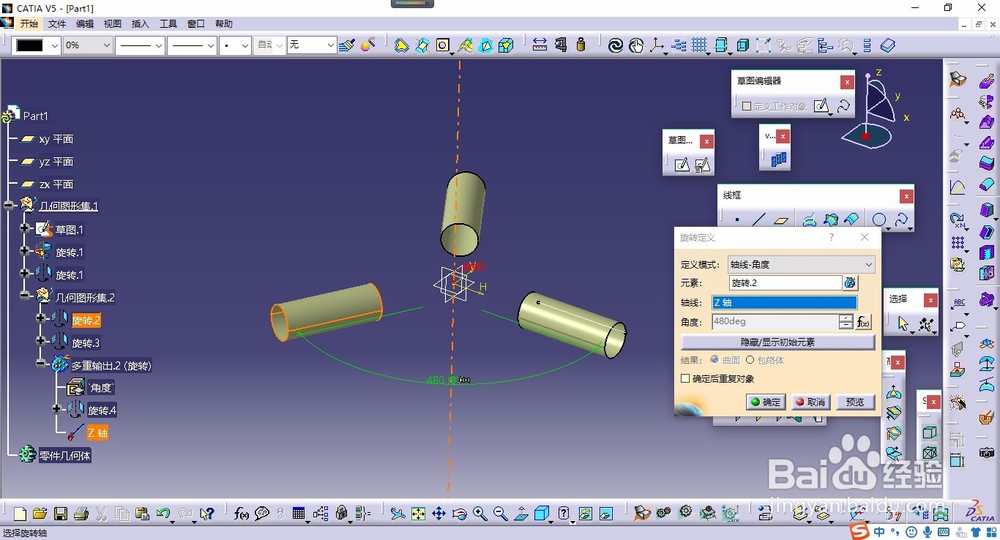This screenshot has height=540, width=1000.
Task: Enable 确定后重复对象 checkbox
Action: (x=686, y=379)
